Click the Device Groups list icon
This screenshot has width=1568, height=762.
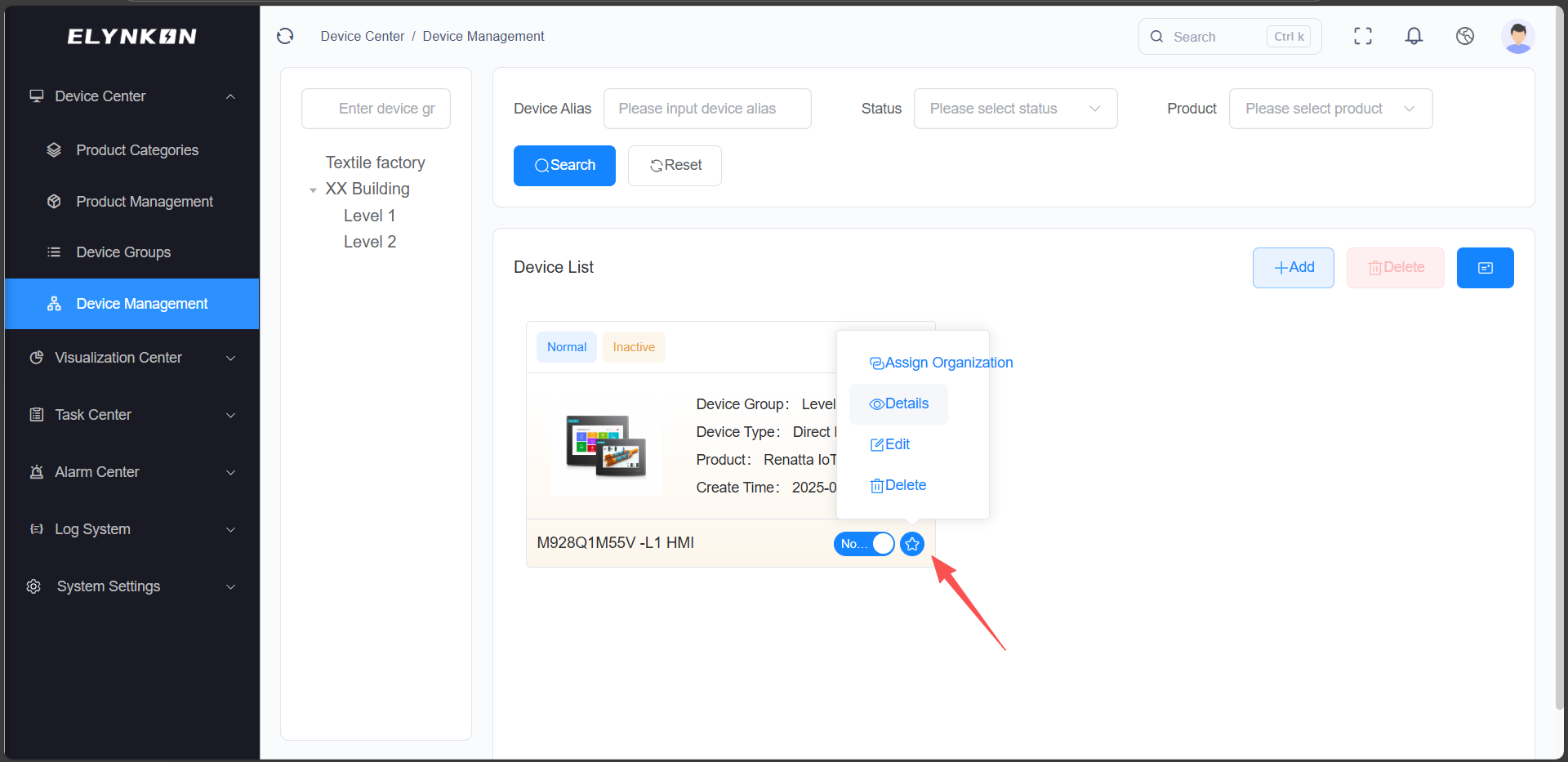click(x=54, y=252)
